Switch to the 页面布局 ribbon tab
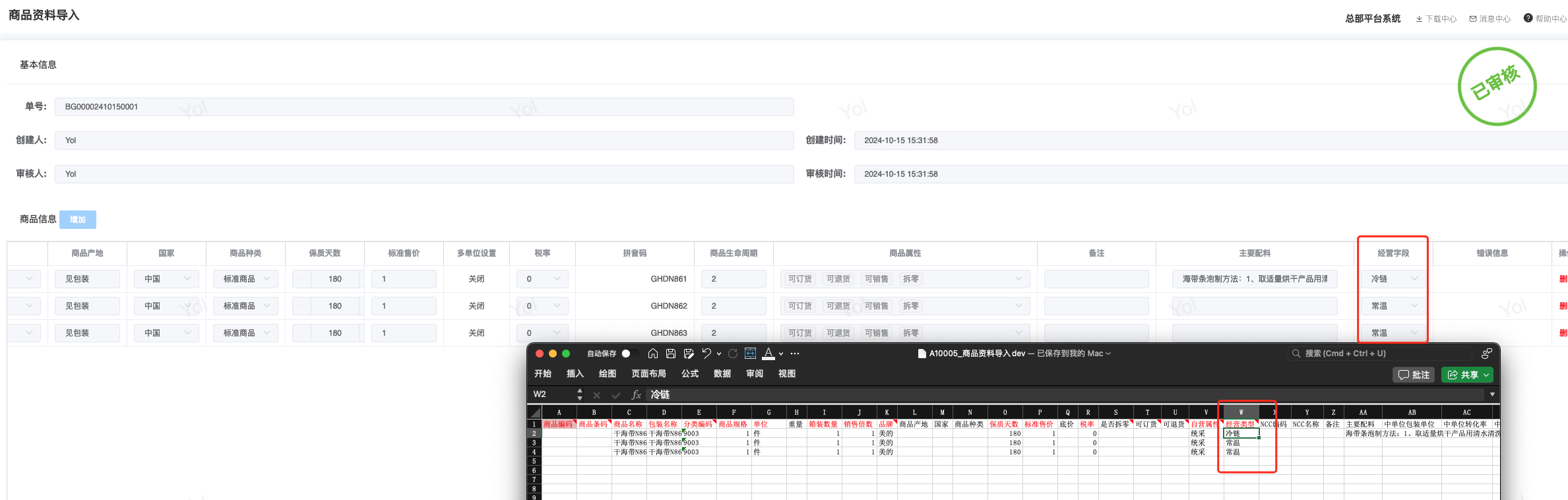This screenshot has height=500, width=1568. tap(648, 374)
